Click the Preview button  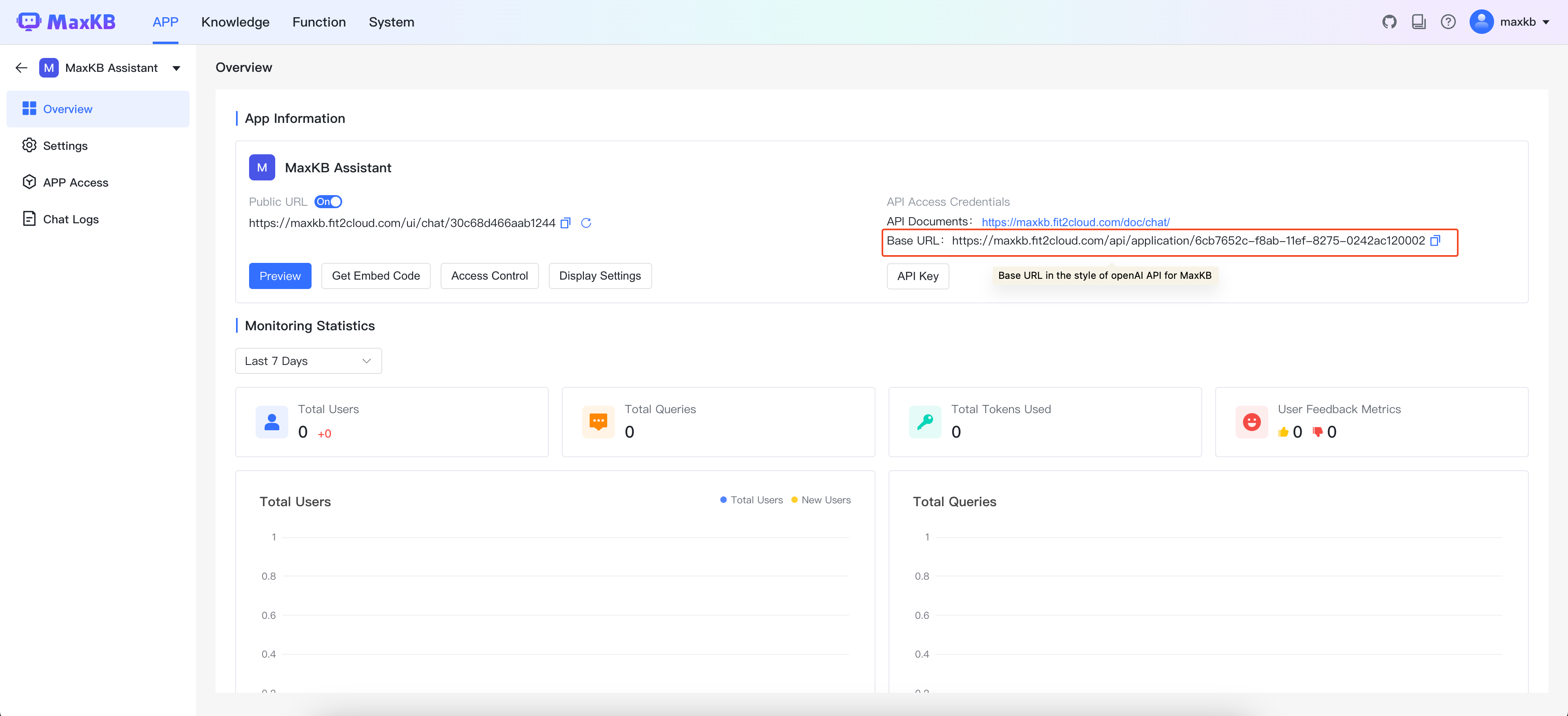(x=280, y=276)
